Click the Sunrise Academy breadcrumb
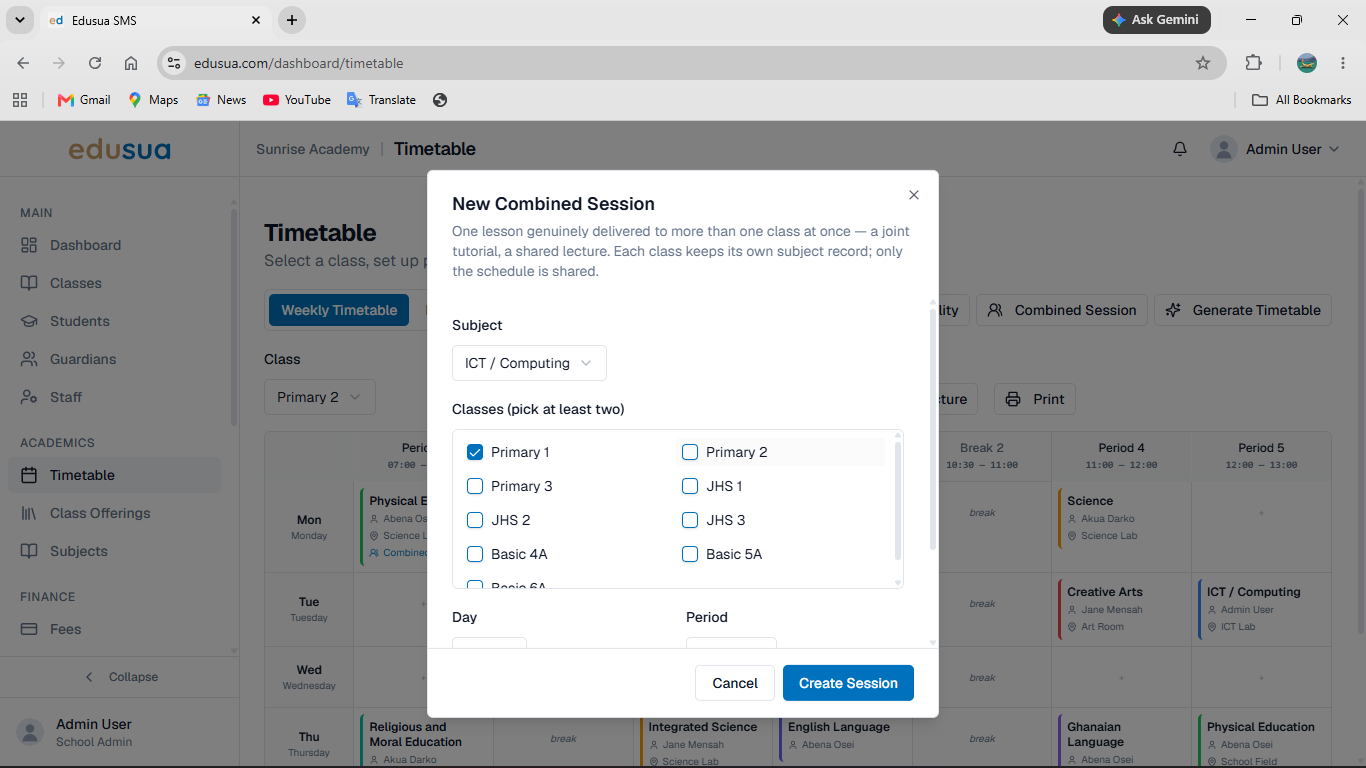The width and height of the screenshot is (1366, 768). (313, 149)
